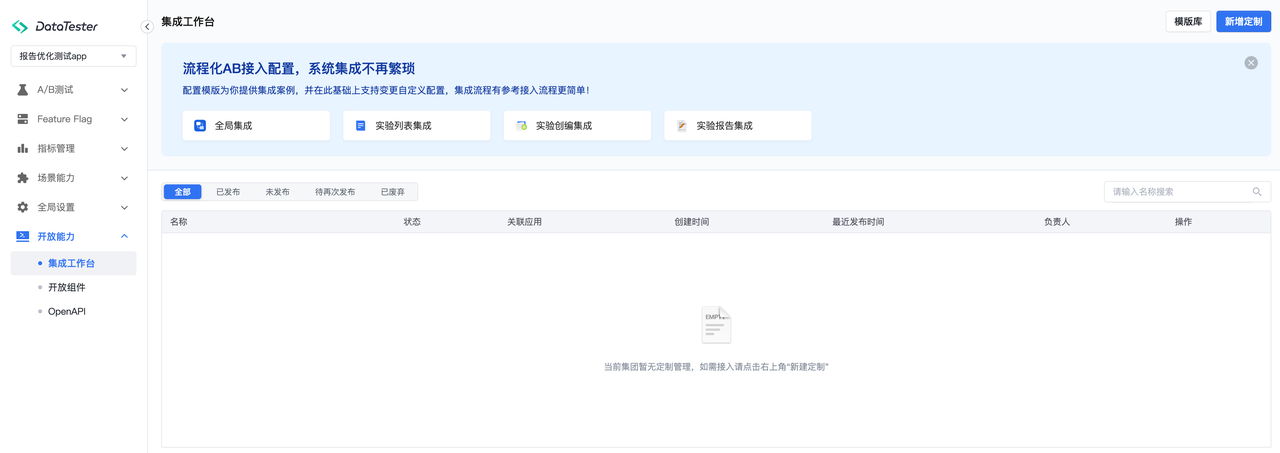This screenshot has height=453, width=1280.
Task: Click the 场景能力 menu label
Action: pos(56,178)
